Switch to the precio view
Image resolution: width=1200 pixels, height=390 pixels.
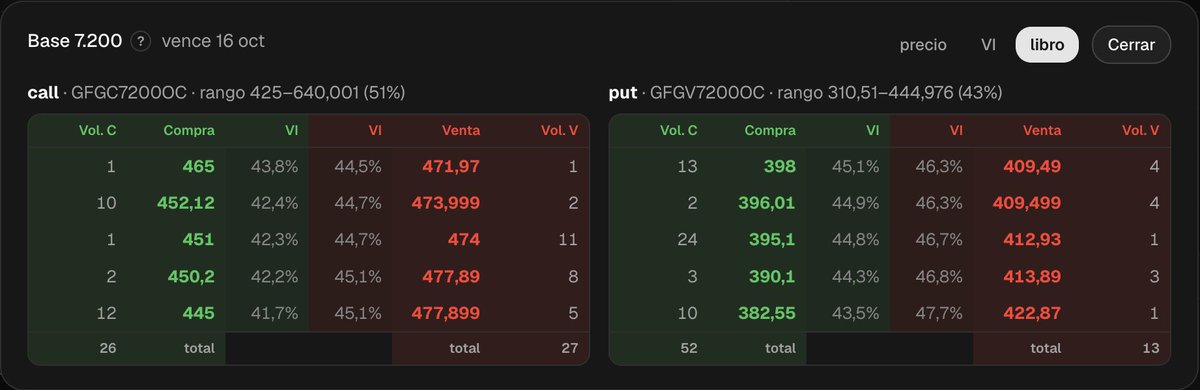pos(923,44)
